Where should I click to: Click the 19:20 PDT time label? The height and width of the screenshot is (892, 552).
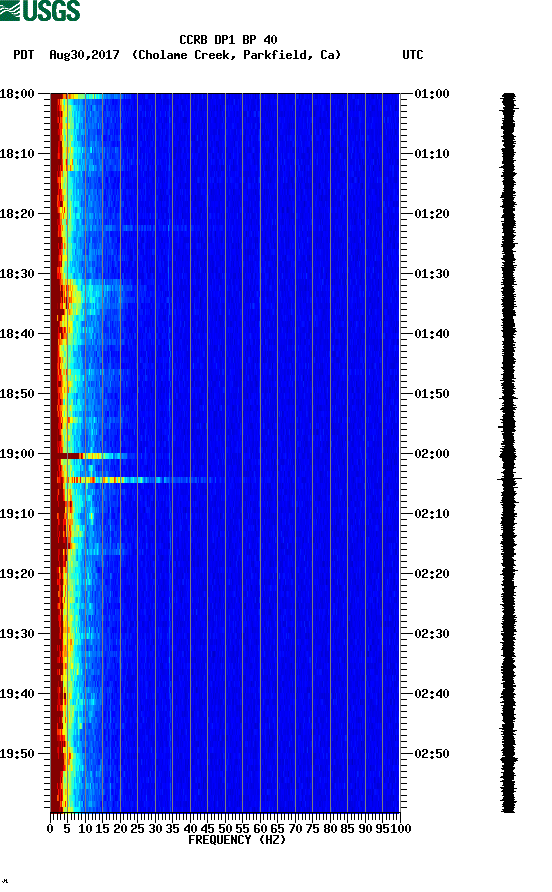(x=18, y=574)
